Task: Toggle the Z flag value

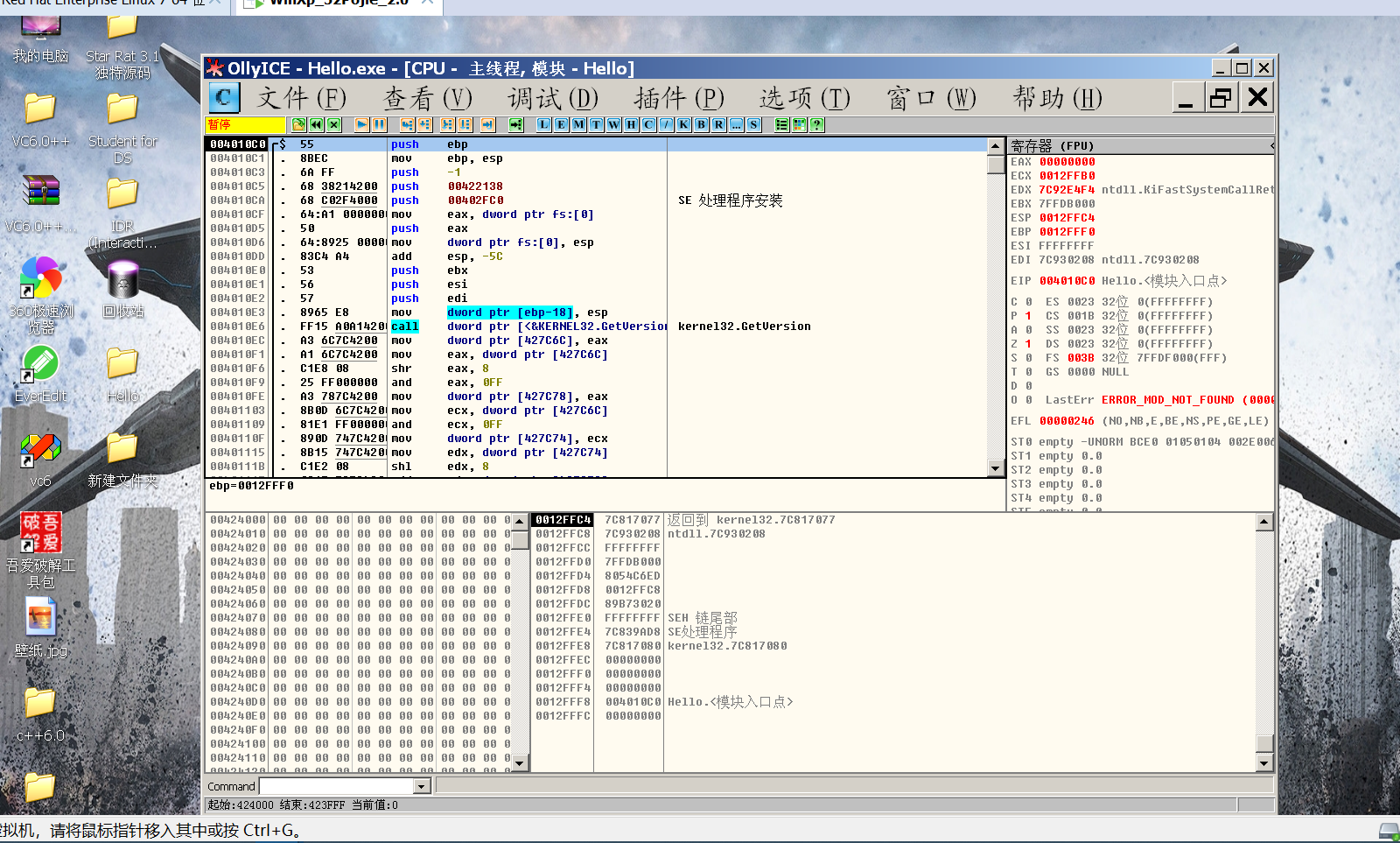Action: (1028, 344)
